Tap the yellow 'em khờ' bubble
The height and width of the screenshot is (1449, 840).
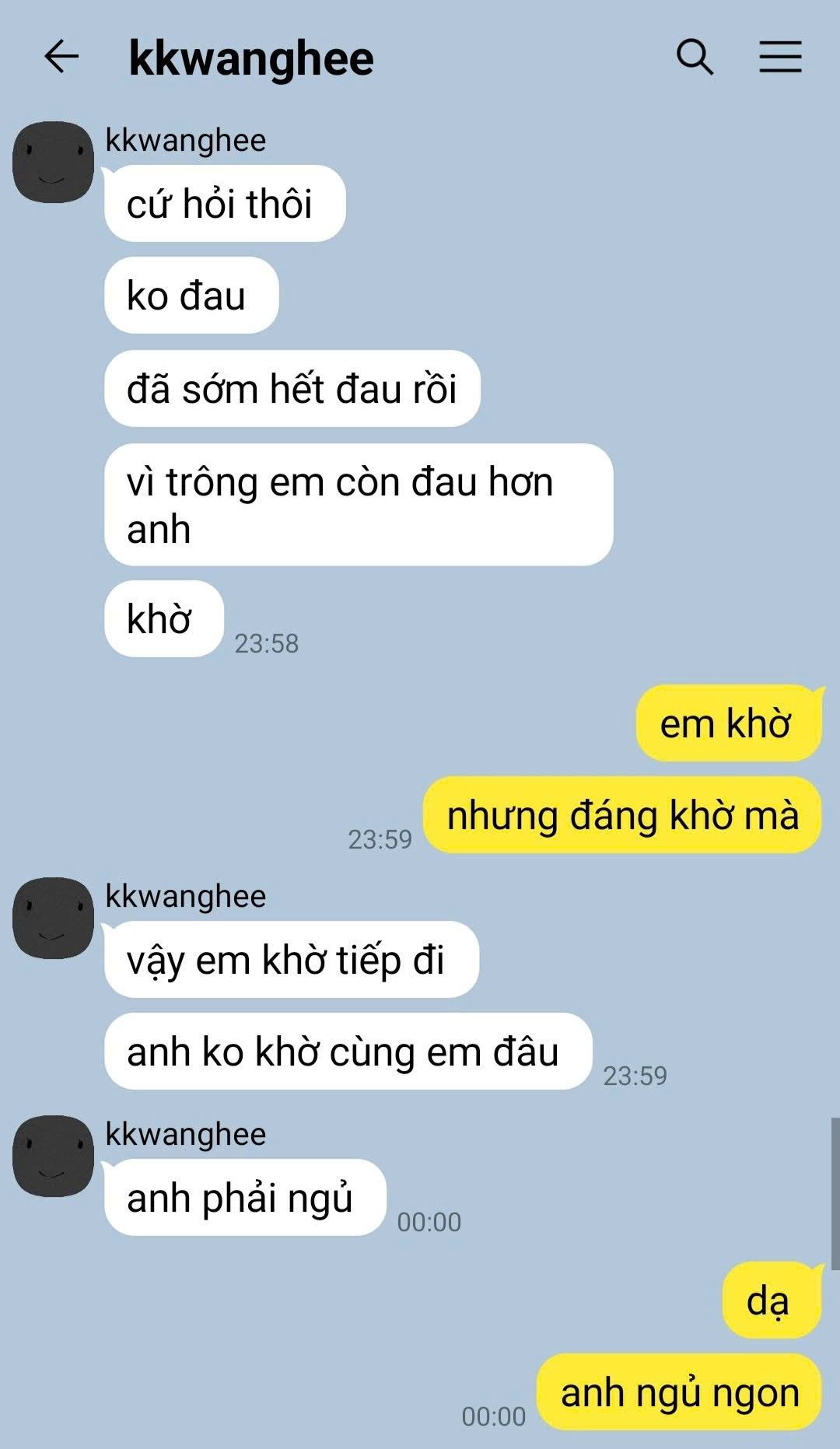pyautogui.click(x=729, y=723)
